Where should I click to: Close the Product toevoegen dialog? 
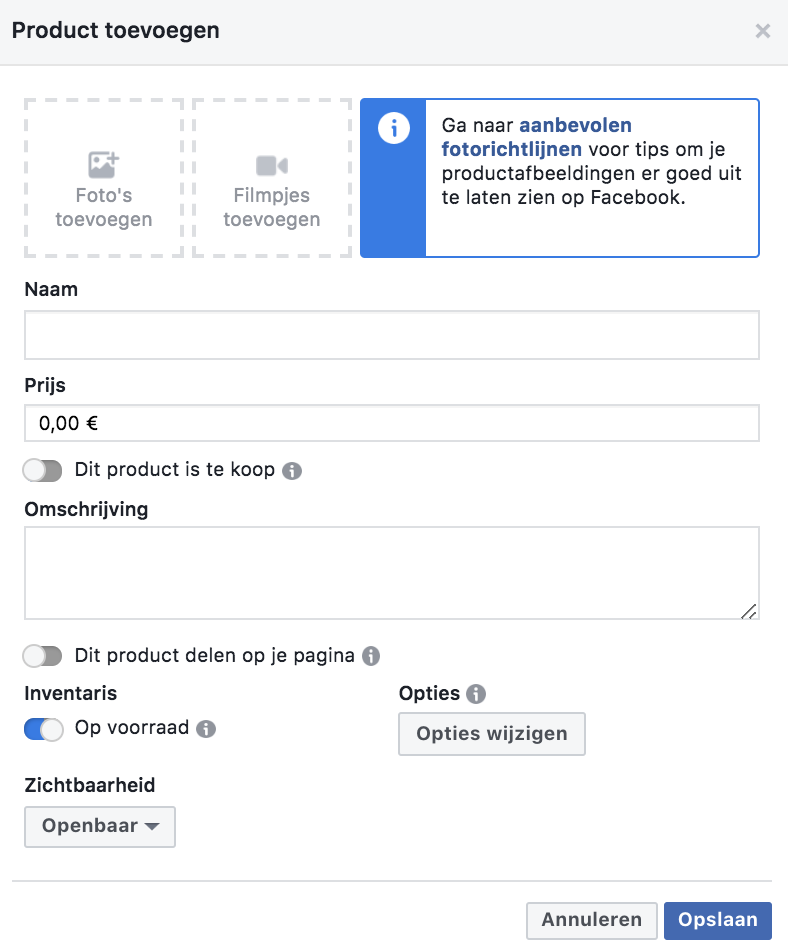(x=763, y=30)
